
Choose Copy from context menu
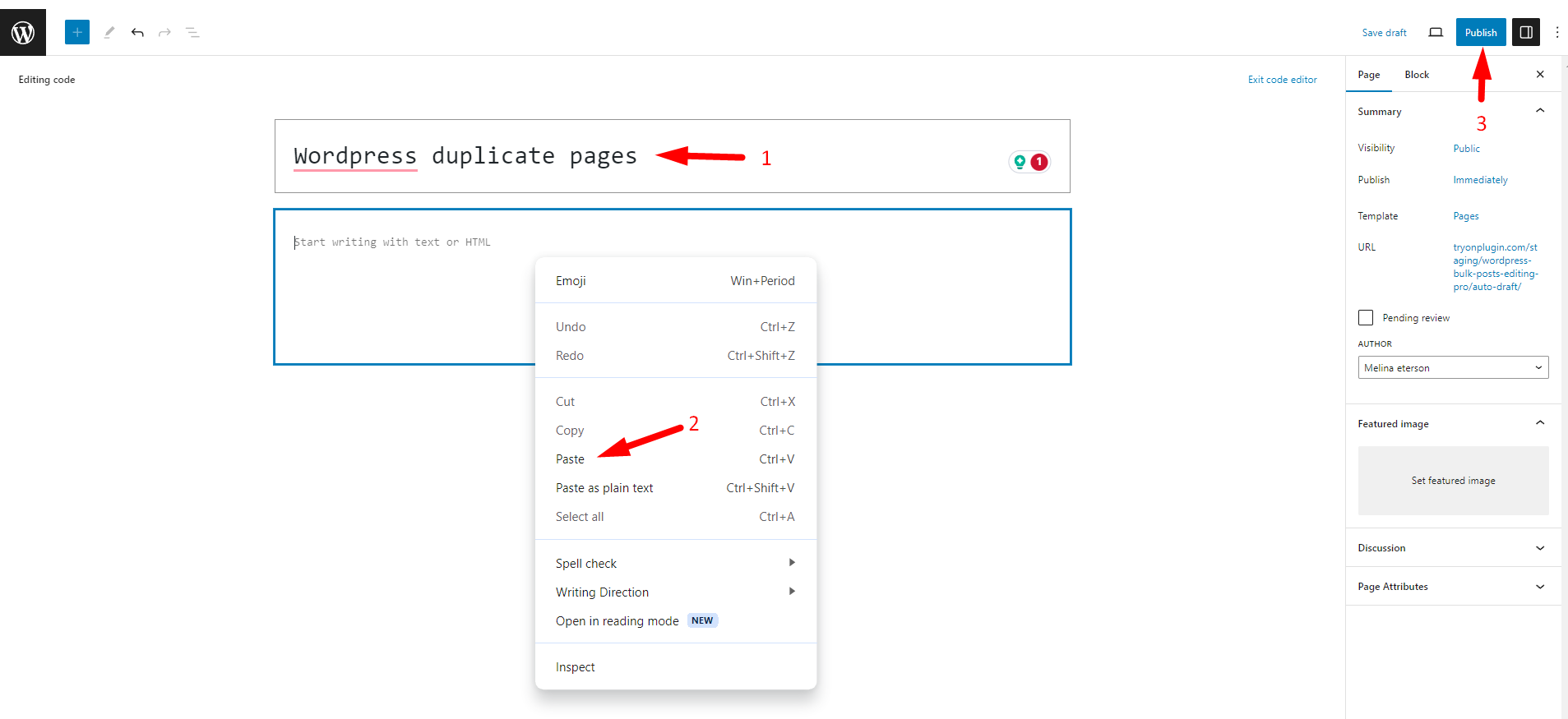point(676,430)
